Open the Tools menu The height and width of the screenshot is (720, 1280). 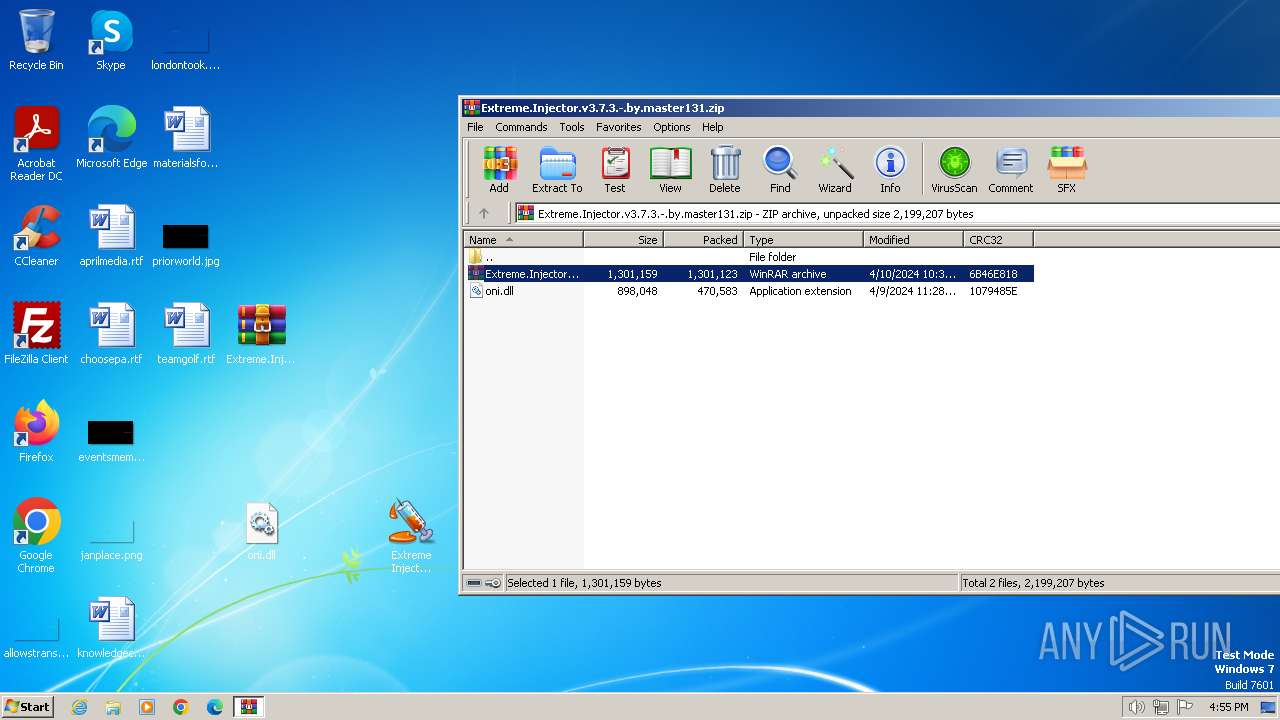(x=572, y=127)
